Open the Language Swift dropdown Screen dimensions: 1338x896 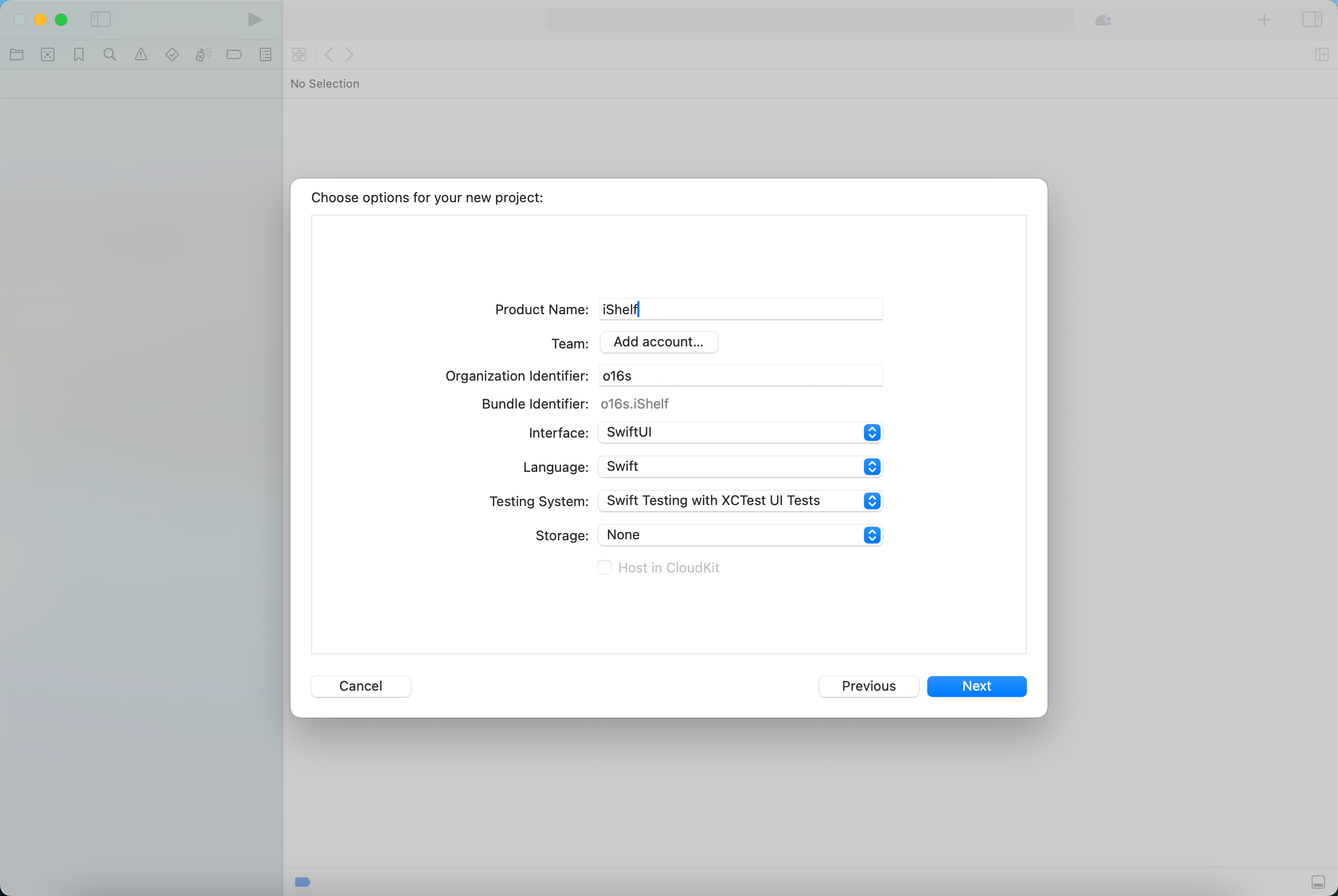[x=740, y=467]
